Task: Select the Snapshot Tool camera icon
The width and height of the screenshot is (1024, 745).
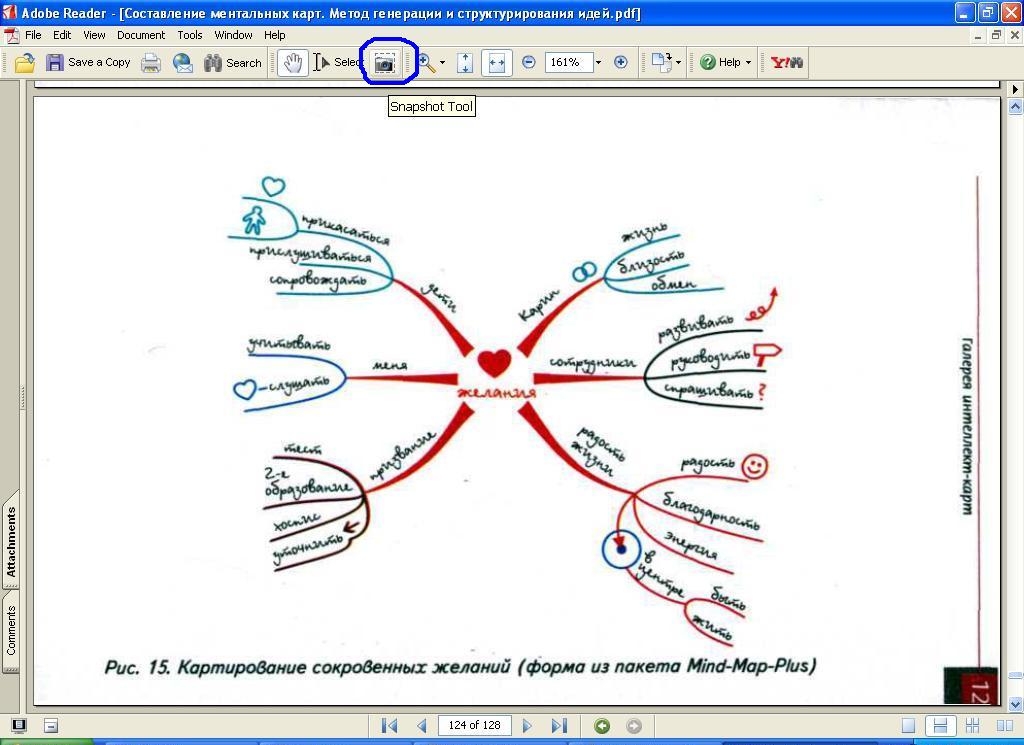Action: click(x=385, y=62)
